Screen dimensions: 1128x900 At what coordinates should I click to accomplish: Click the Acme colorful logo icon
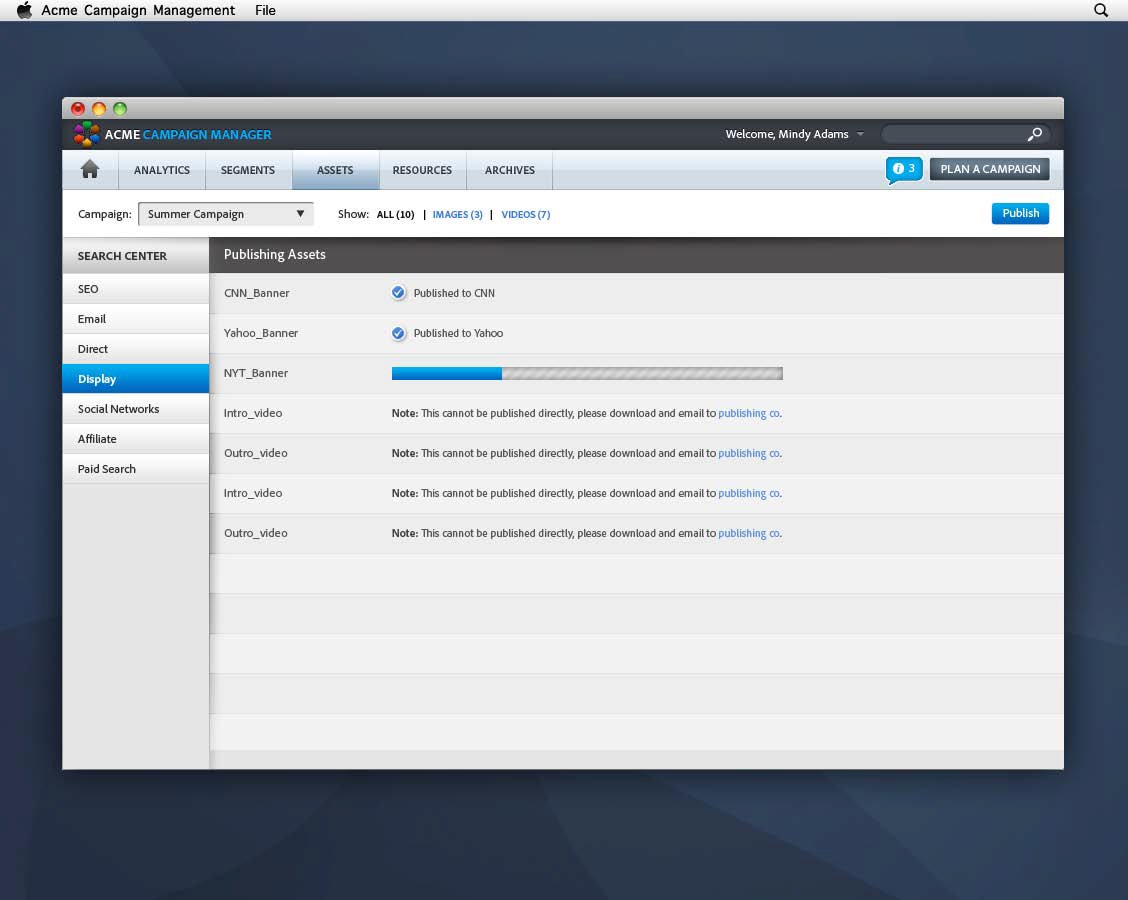(x=86, y=134)
